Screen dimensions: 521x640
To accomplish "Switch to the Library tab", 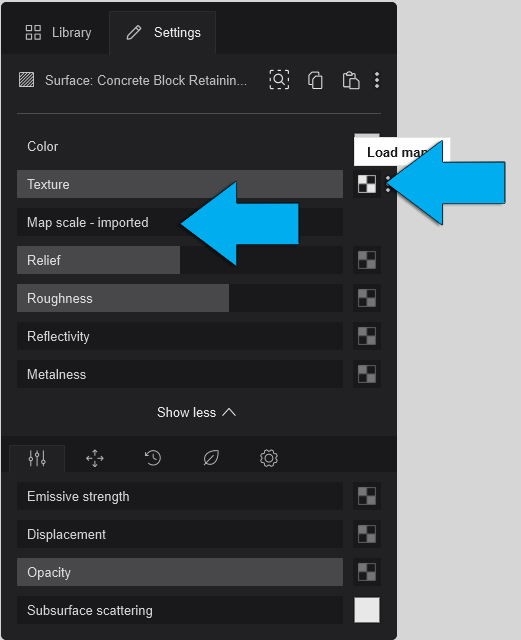I will 58,33.
